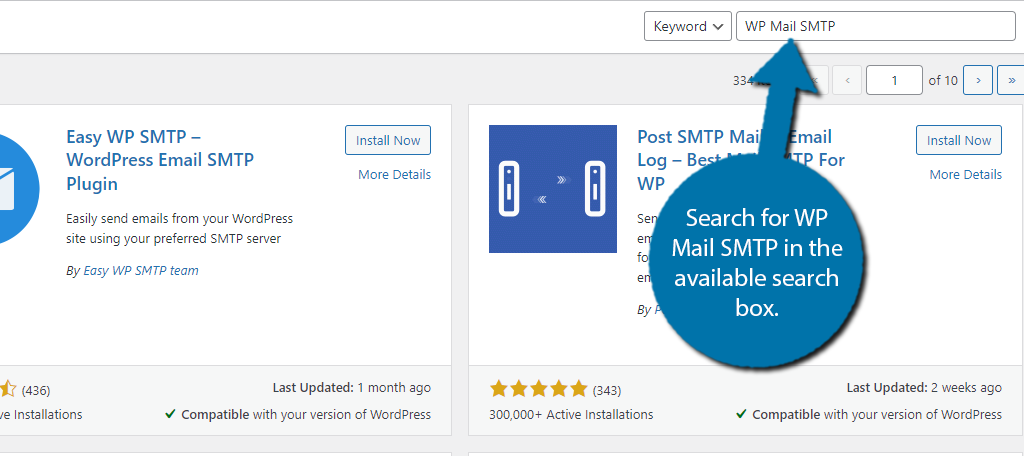The width and height of the screenshot is (1024, 456).
Task: View More Details for Post SMTP Mailer
Action: click(x=965, y=174)
